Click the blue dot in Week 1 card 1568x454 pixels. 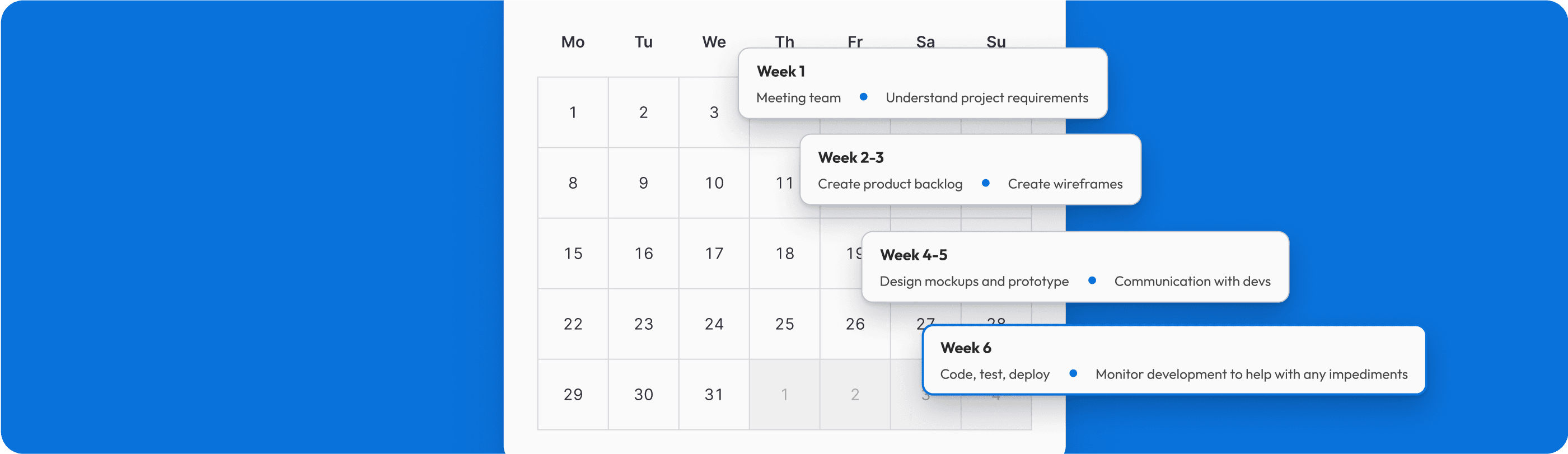click(x=863, y=97)
